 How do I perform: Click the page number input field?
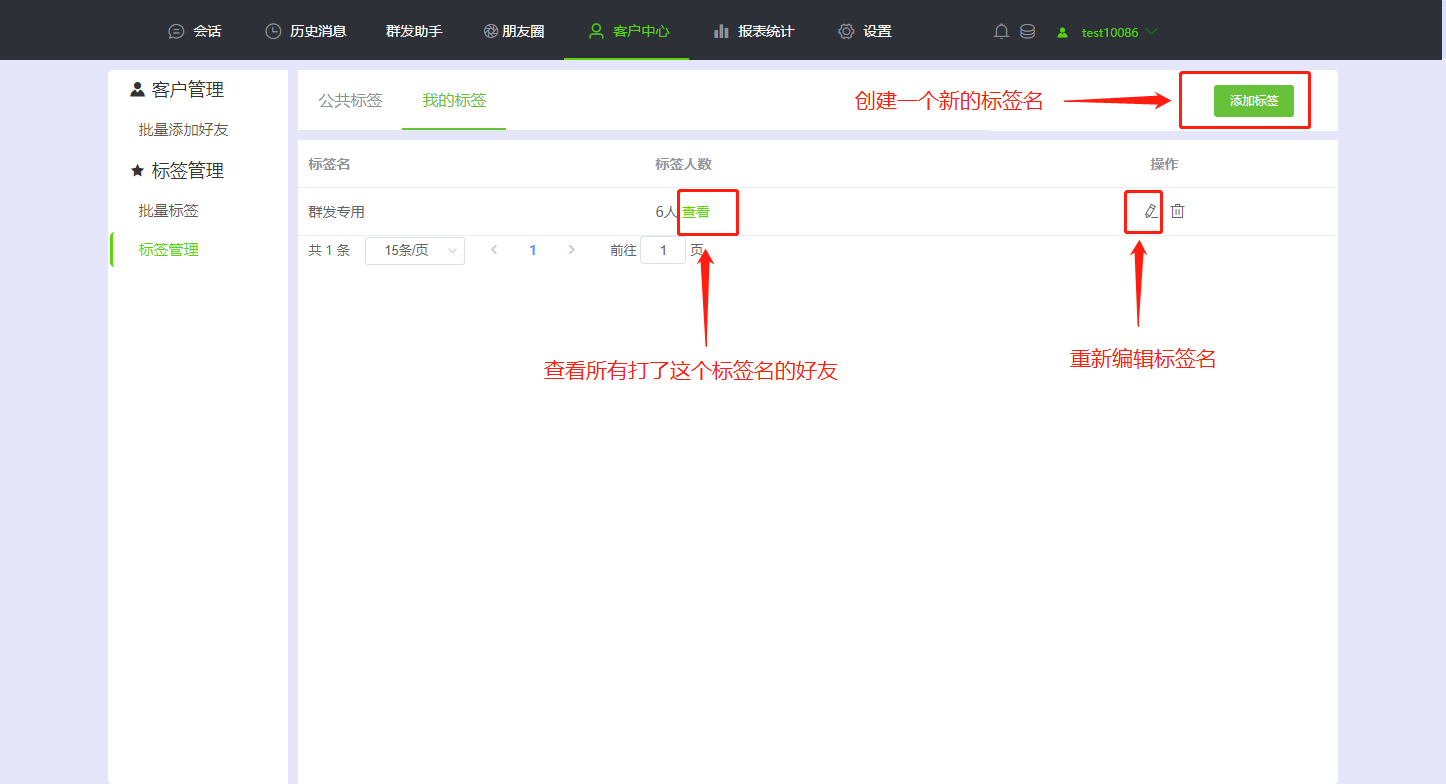pos(663,250)
